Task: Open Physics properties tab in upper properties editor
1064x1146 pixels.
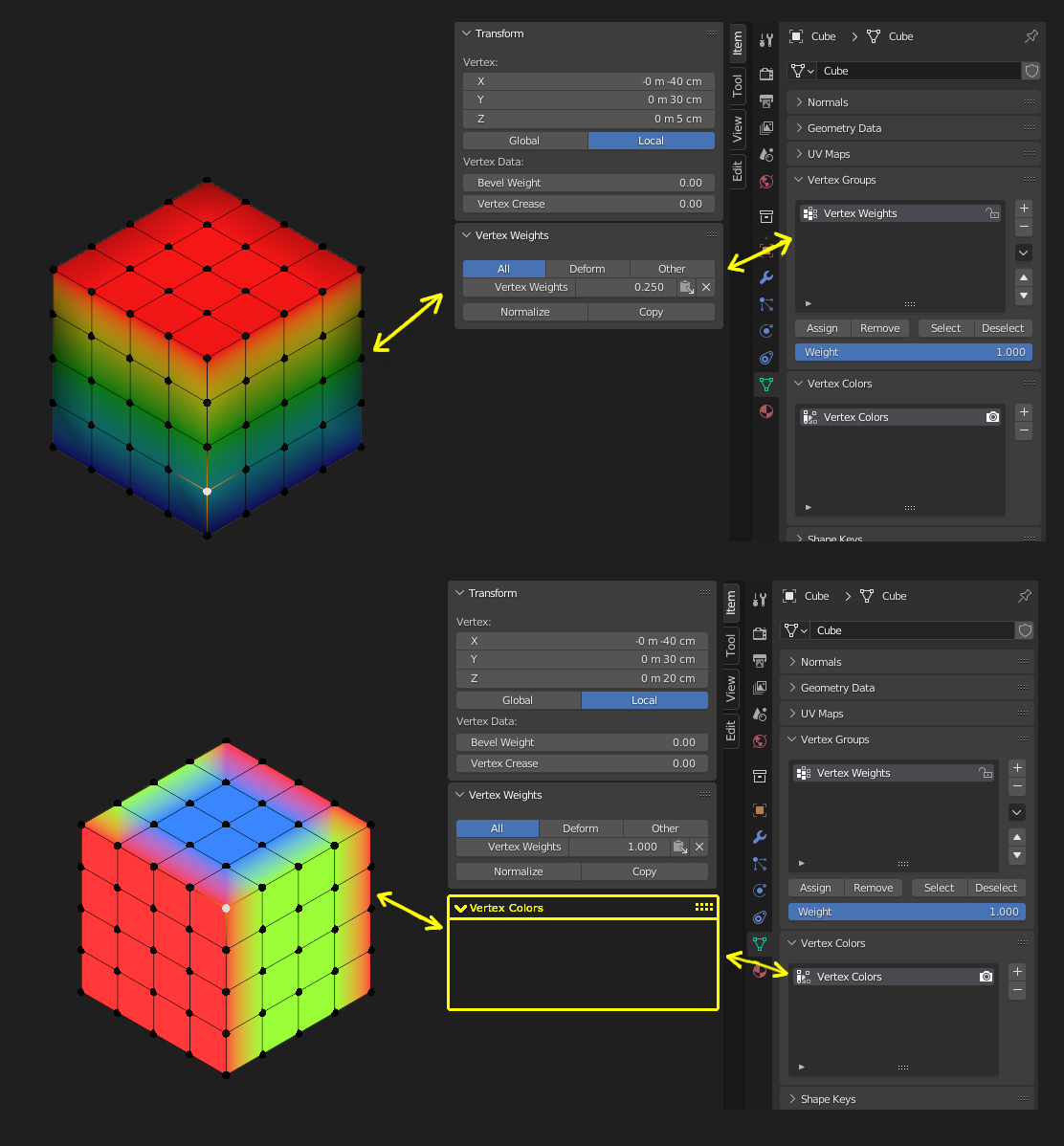Action: click(765, 331)
